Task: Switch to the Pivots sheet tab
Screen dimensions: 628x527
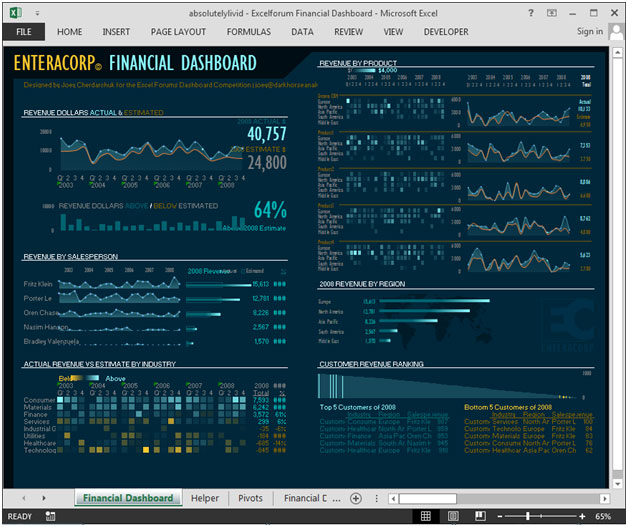Action: coord(250,498)
